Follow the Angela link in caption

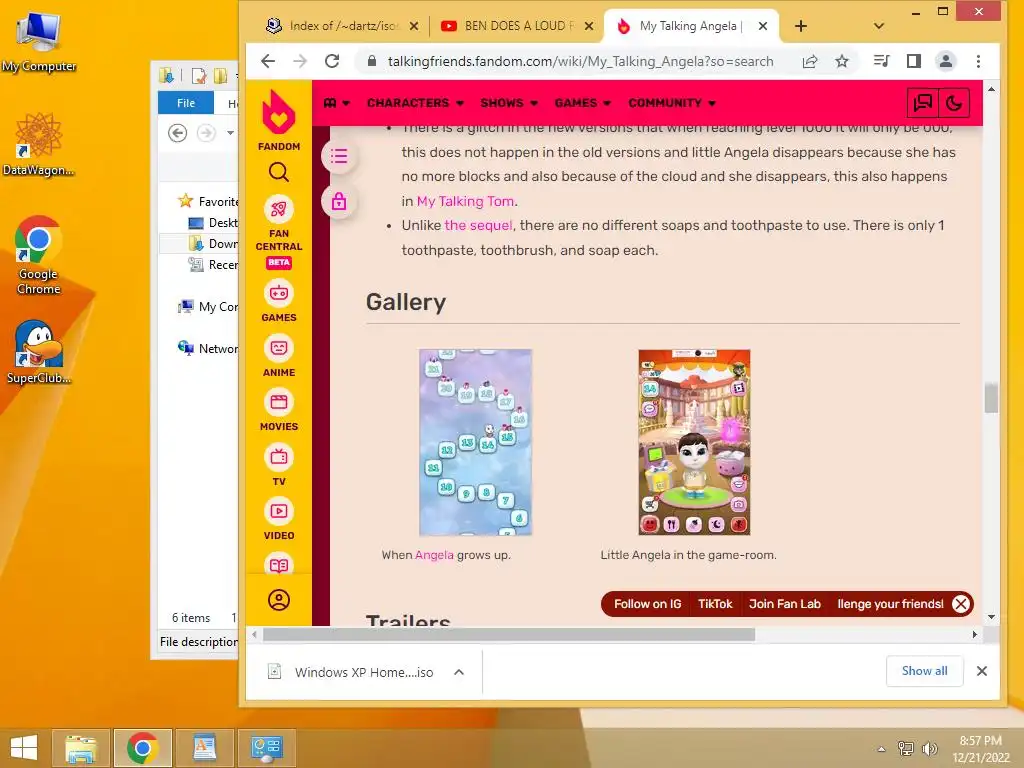coord(434,555)
